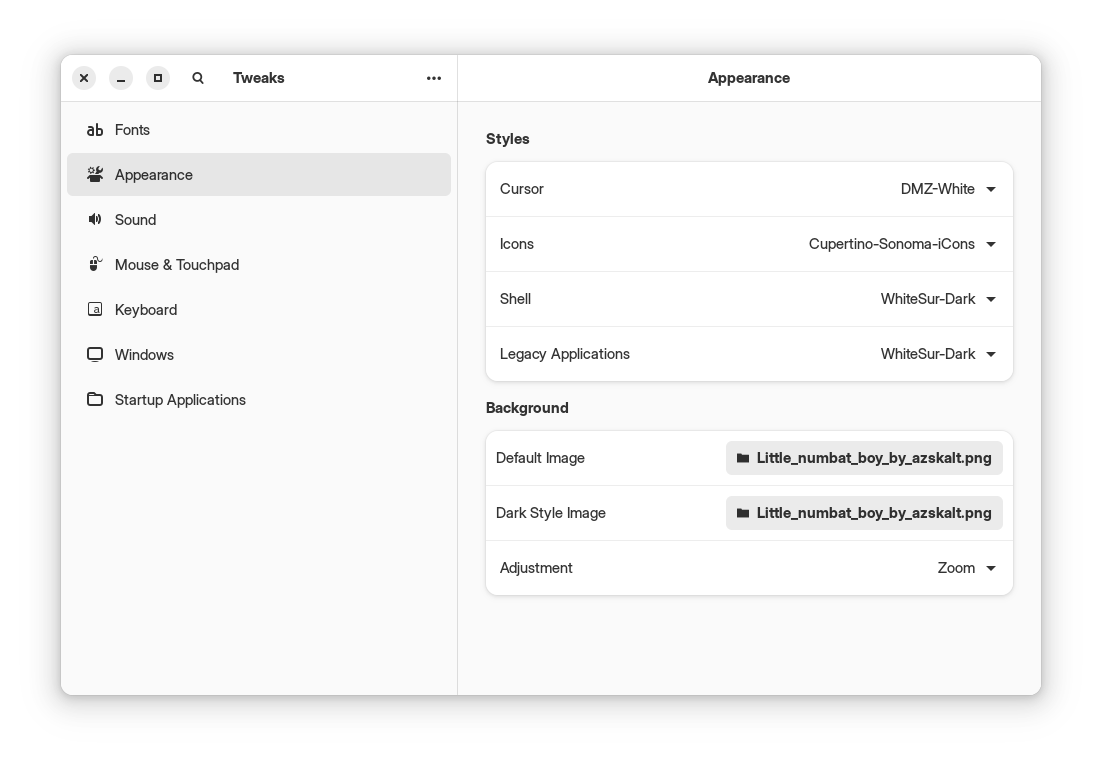Click the Icons row label

[x=517, y=244]
